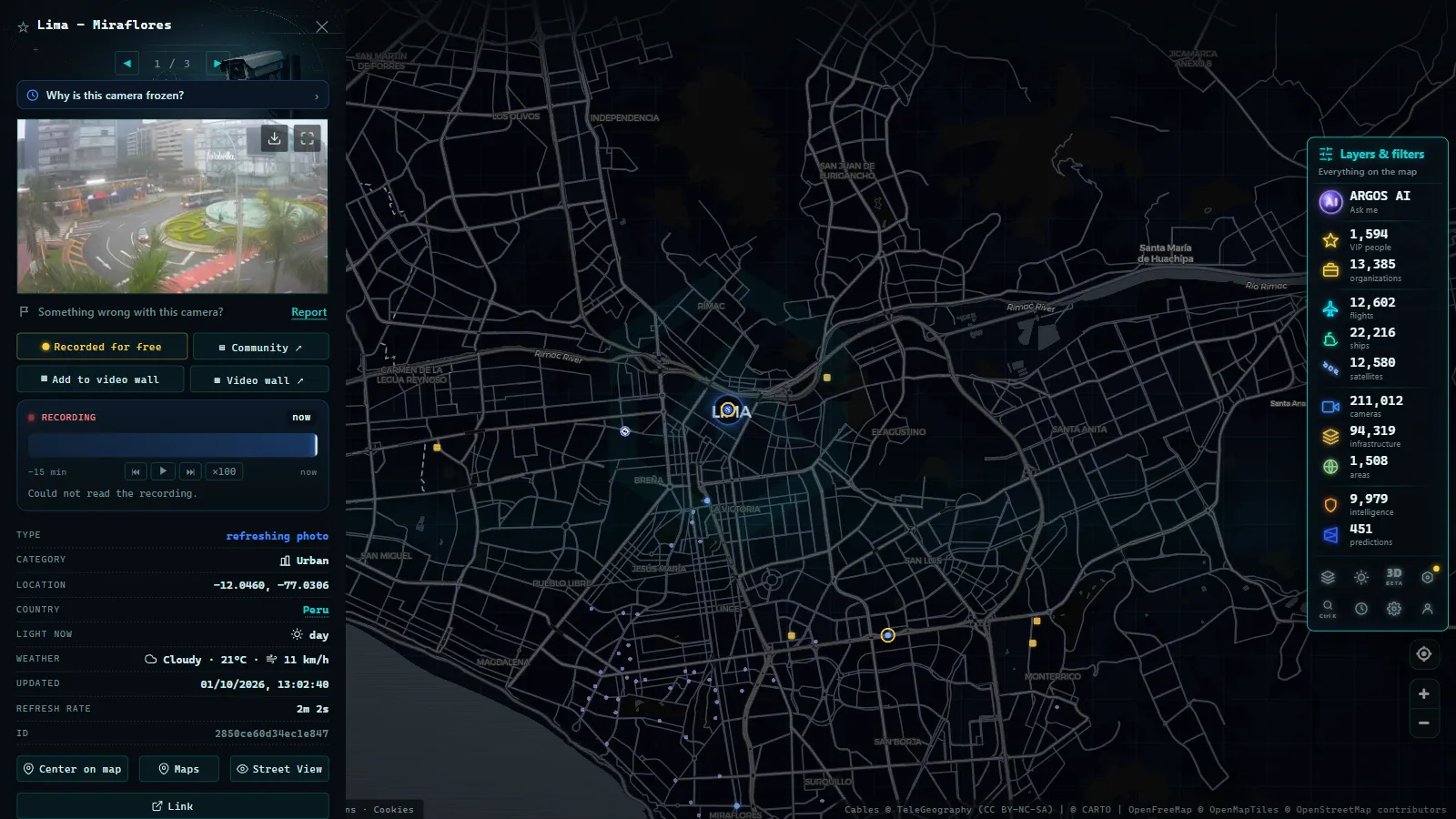Toggle the VIP people layer

pos(1378,239)
